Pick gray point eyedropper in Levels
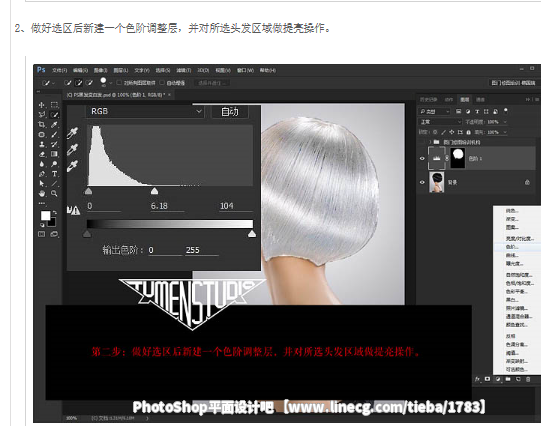541x426 pixels. pyautogui.click(x=72, y=149)
